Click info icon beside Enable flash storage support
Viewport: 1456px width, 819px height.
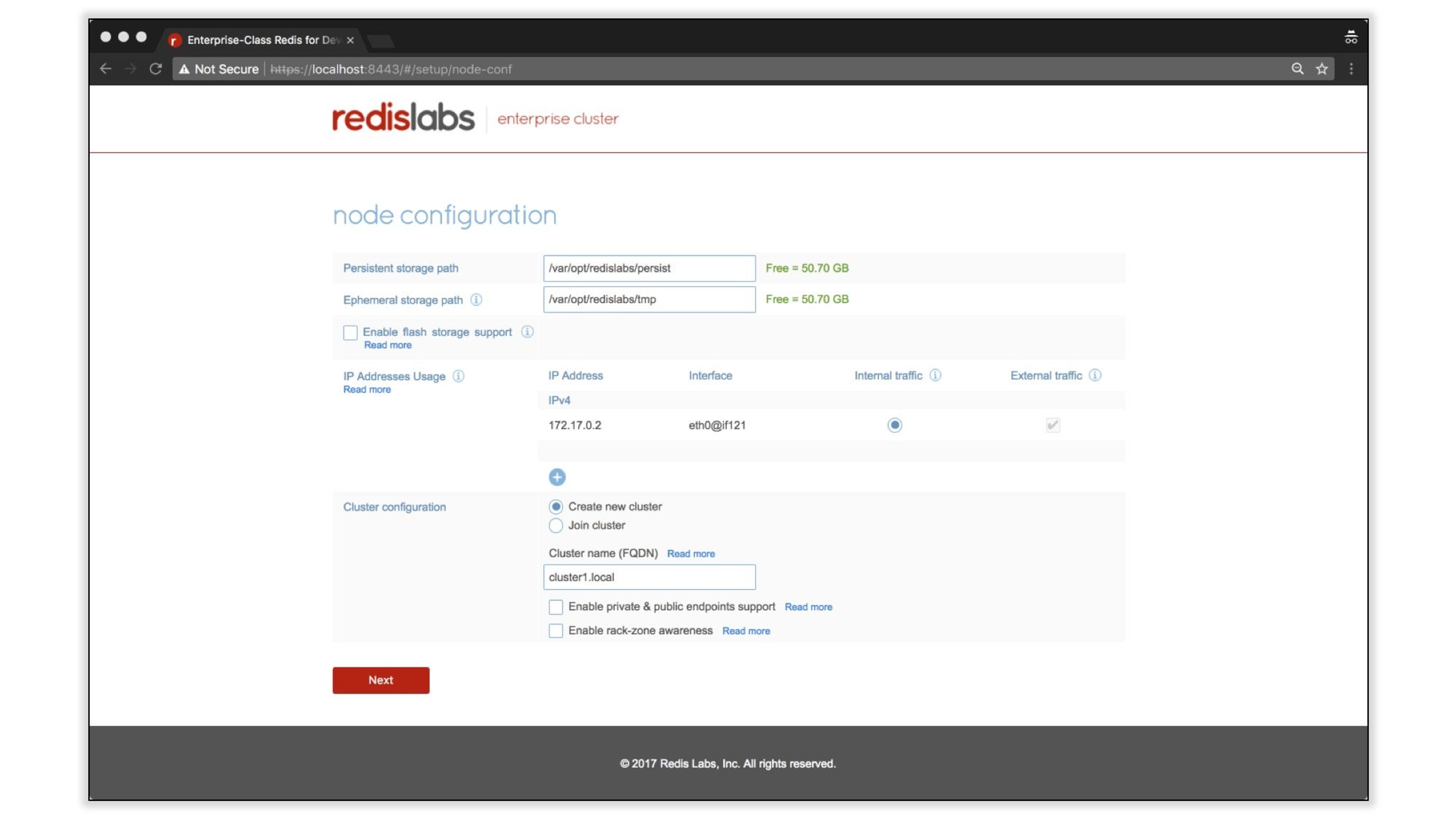527,332
